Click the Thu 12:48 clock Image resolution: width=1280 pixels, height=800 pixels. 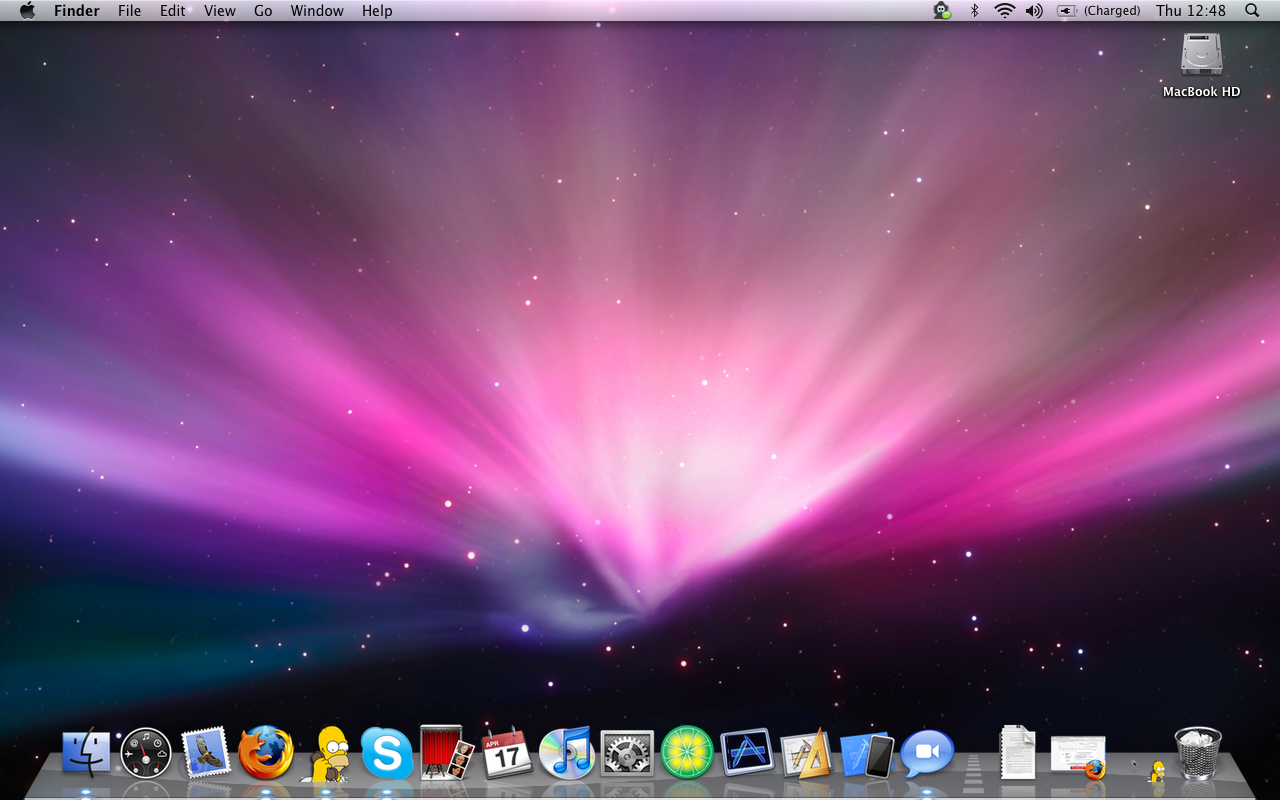[1191, 11]
